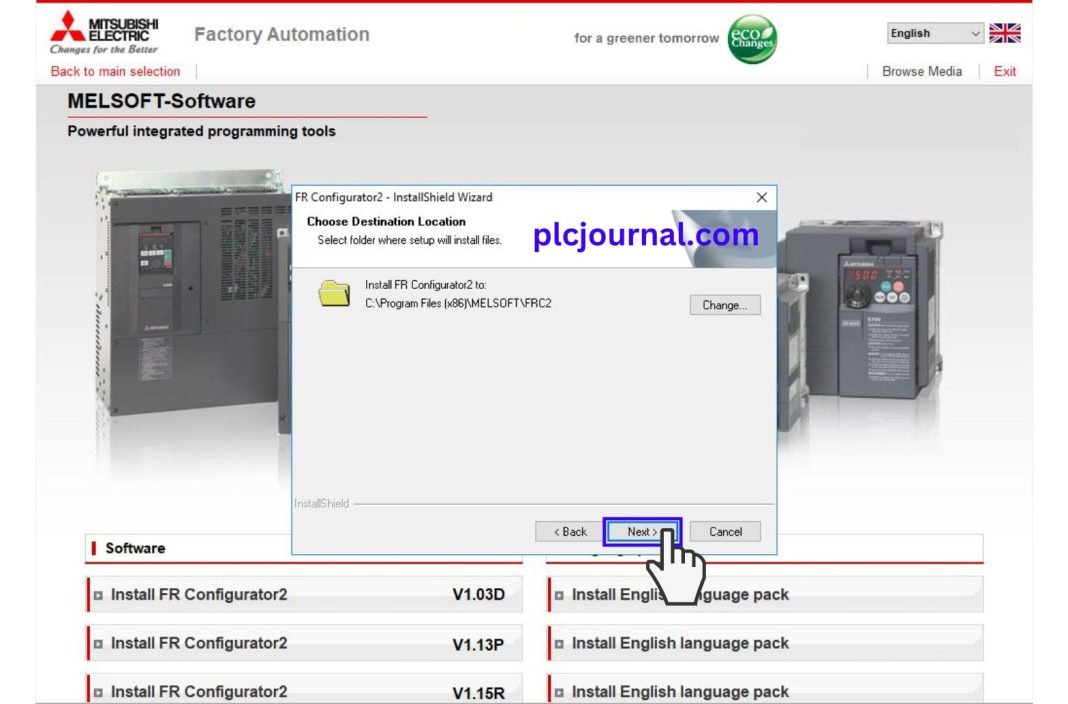Click Change to pick a different install folder
This screenshot has width=1068, height=704.
click(x=725, y=305)
